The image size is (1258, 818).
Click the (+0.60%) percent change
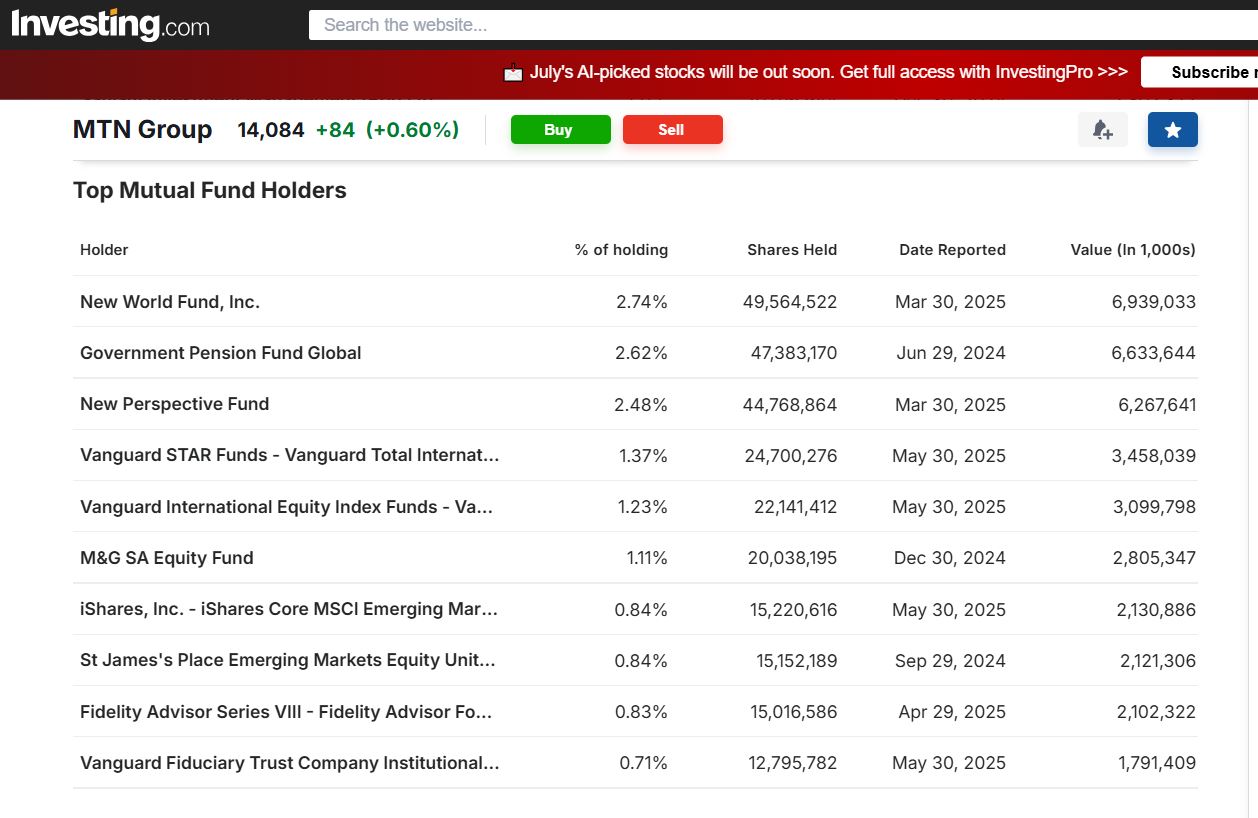click(x=412, y=130)
